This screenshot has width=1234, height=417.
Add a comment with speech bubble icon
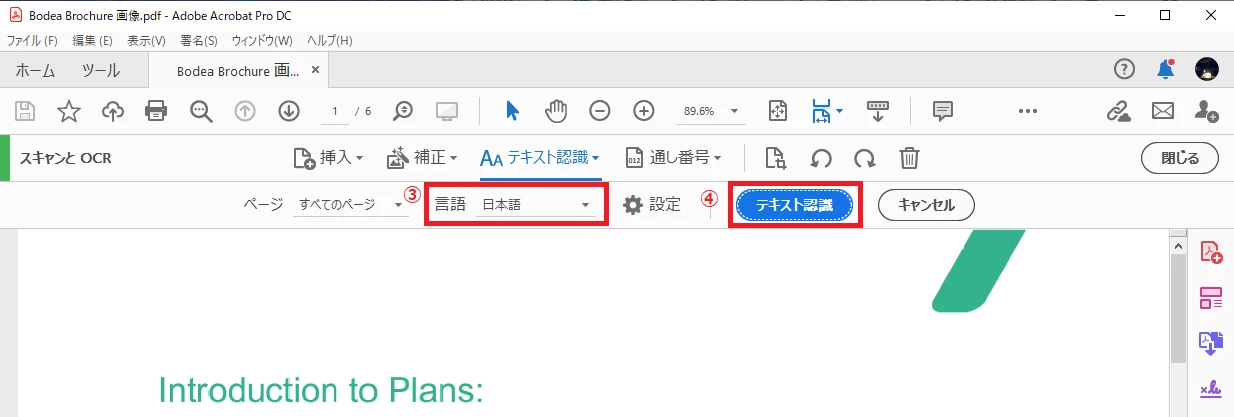[942, 111]
